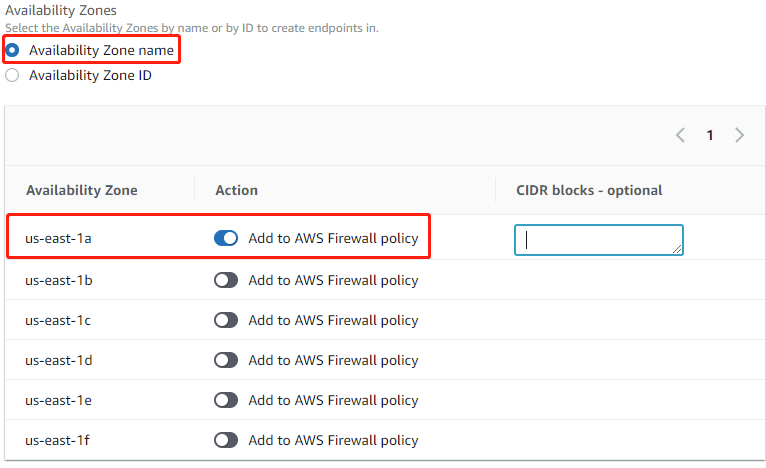Click CIDR blocks input for us-east-1a
Screen dimensions: 766x468
[598, 240]
